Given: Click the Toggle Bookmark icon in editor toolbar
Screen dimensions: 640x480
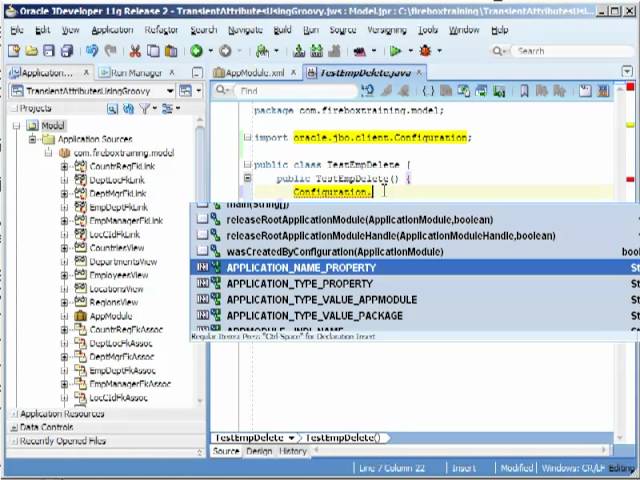Looking at the screenshot, I should click(524, 91).
